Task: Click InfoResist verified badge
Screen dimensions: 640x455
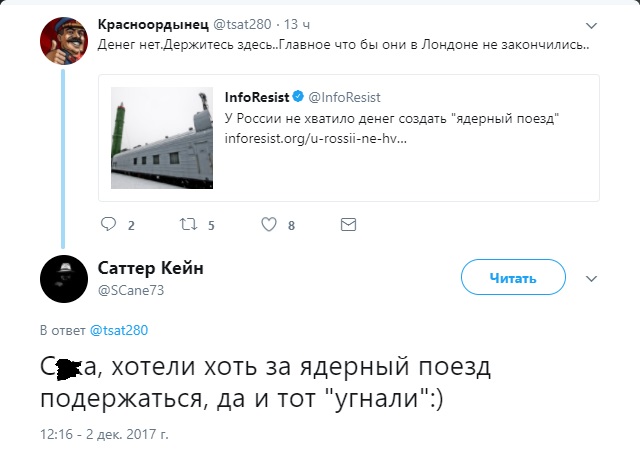Action: tap(298, 97)
